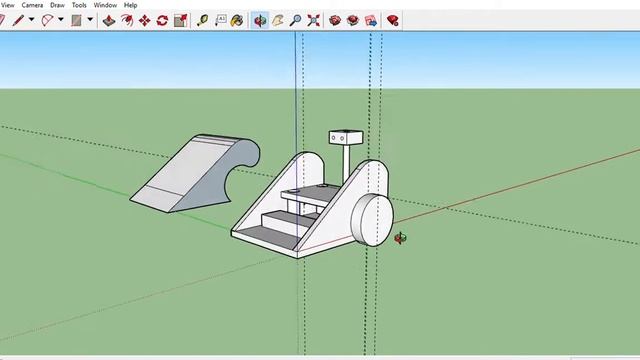Image resolution: width=640 pixels, height=360 pixels.
Task: Expand the Shapes tool dropdown arrow
Action: [x=90, y=20]
